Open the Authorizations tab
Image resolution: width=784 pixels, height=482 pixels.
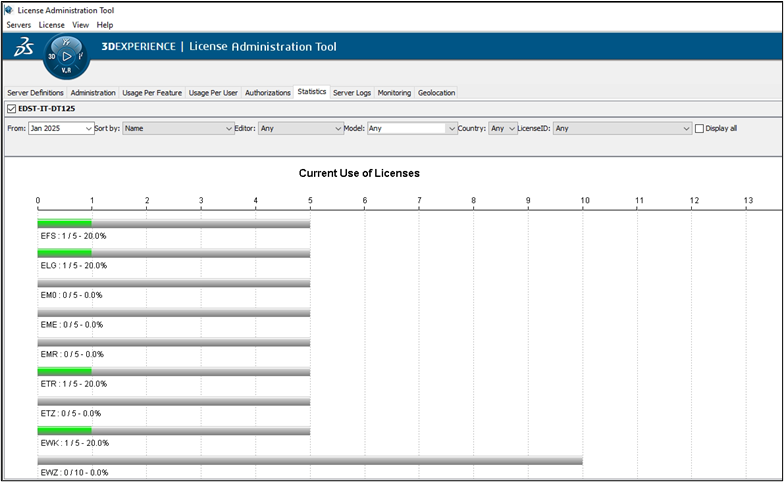267,93
